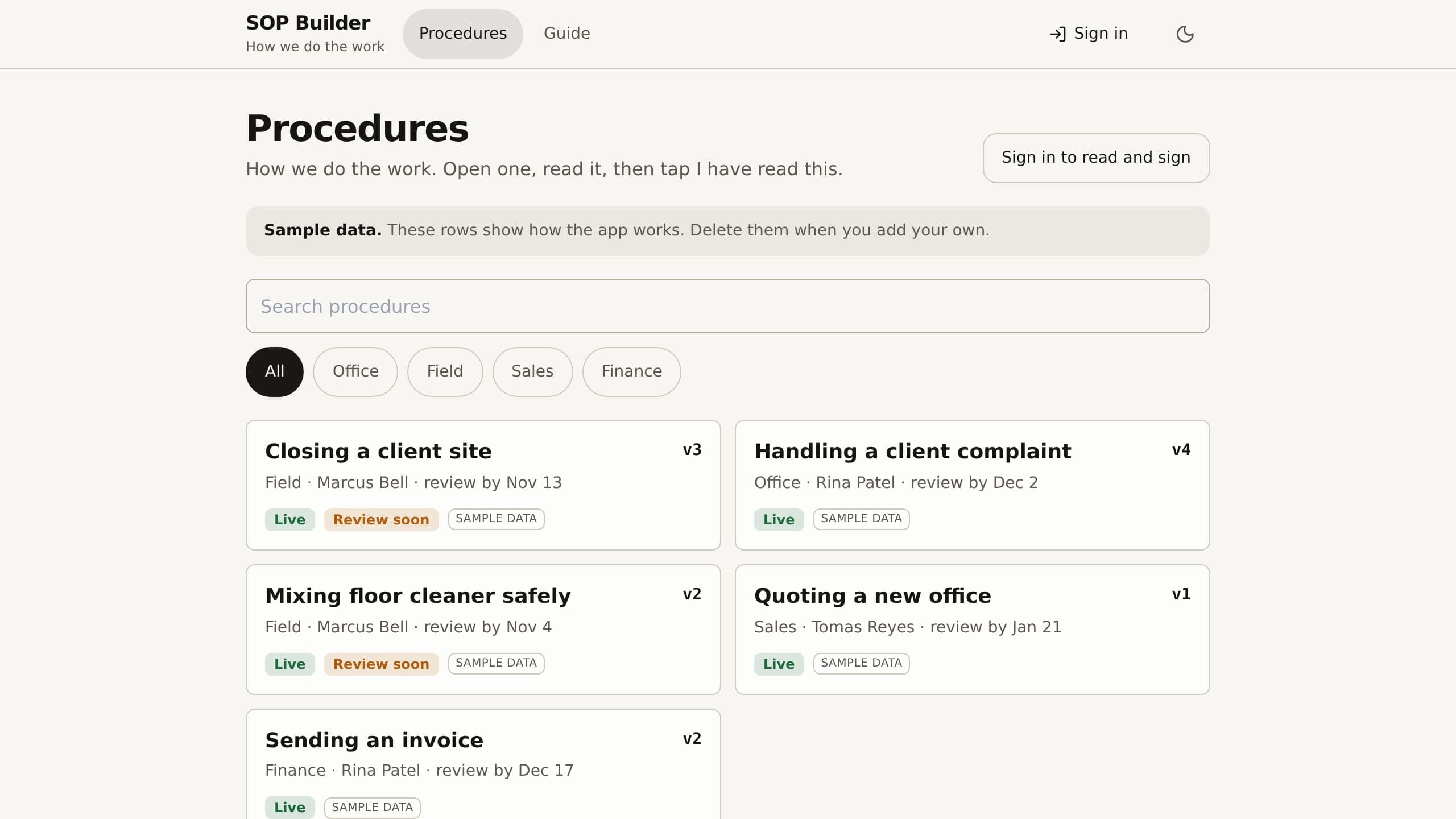Open the Guide tab
The width and height of the screenshot is (1456, 819).
coord(566,34)
